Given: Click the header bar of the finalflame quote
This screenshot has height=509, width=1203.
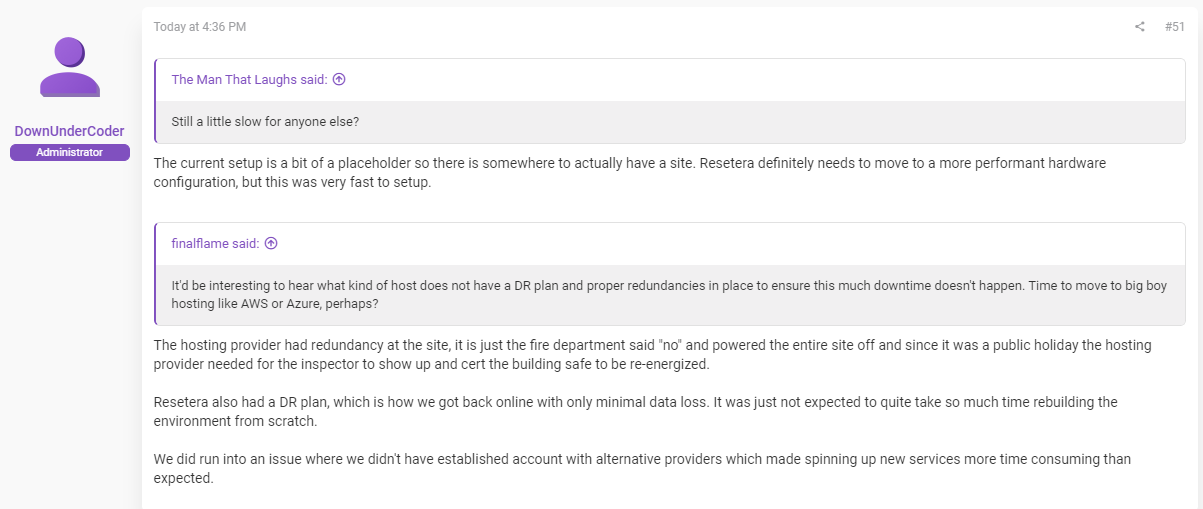Looking at the screenshot, I should point(670,243).
